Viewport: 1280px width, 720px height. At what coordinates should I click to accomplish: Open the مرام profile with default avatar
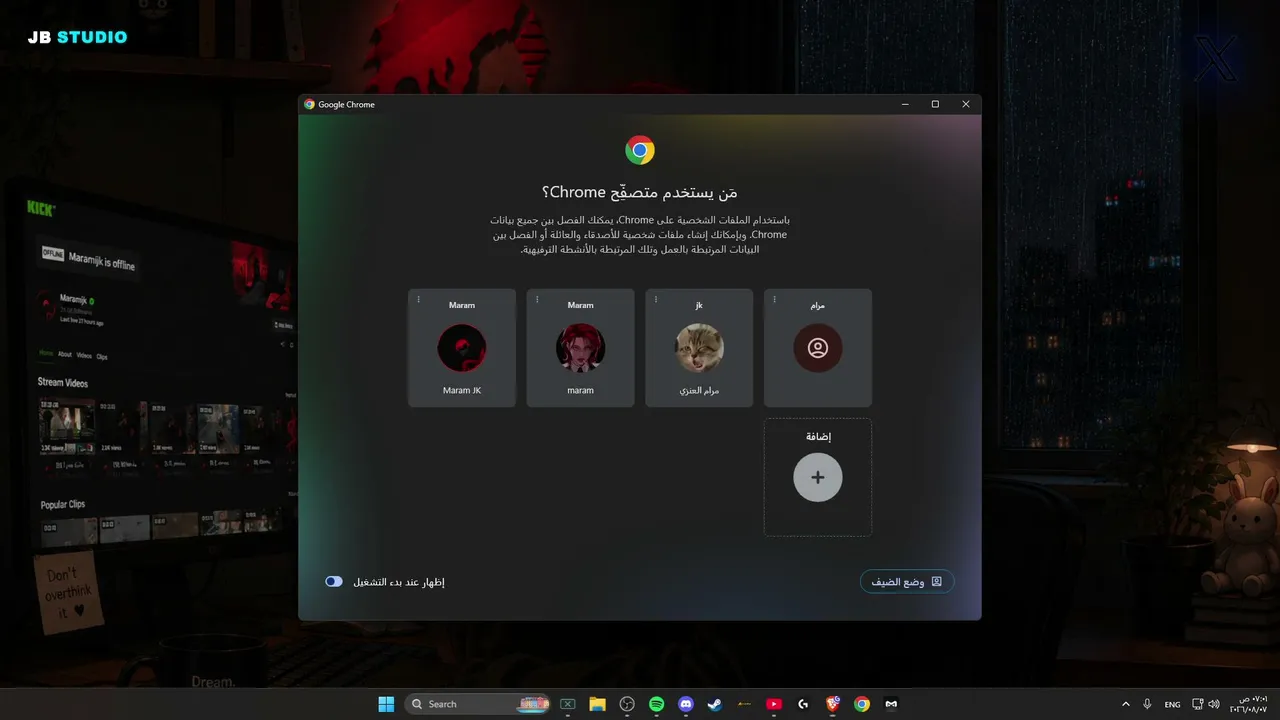[x=818, y=348]
